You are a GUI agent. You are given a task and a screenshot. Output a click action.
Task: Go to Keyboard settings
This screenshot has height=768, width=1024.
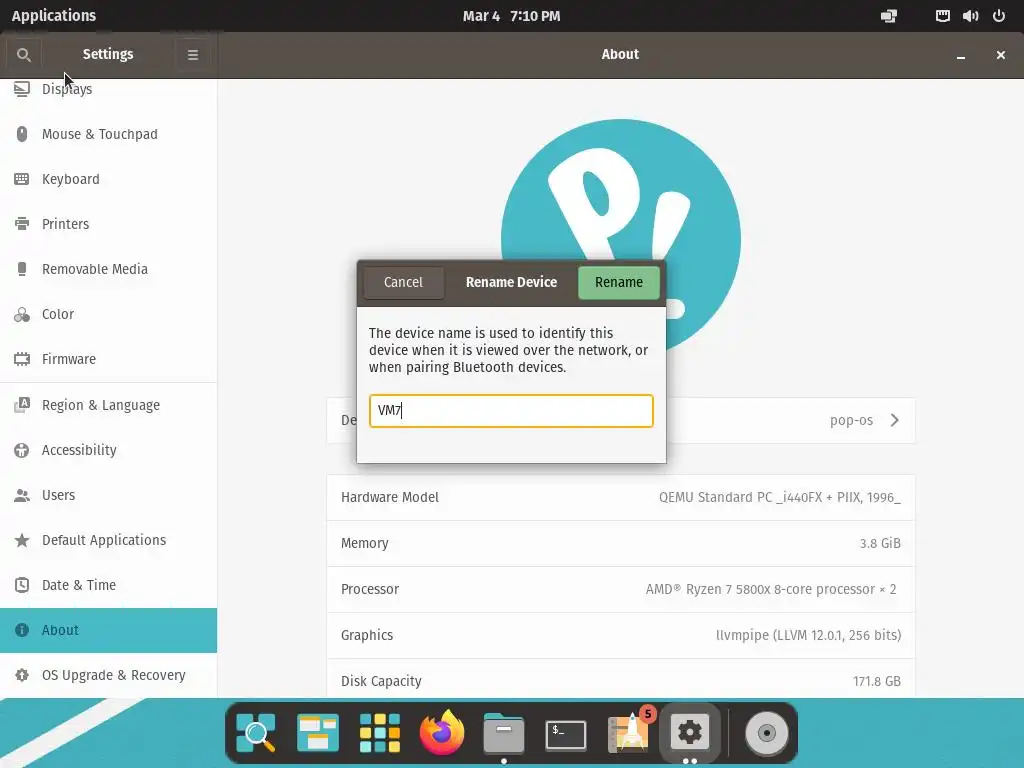tap(108, 179)
